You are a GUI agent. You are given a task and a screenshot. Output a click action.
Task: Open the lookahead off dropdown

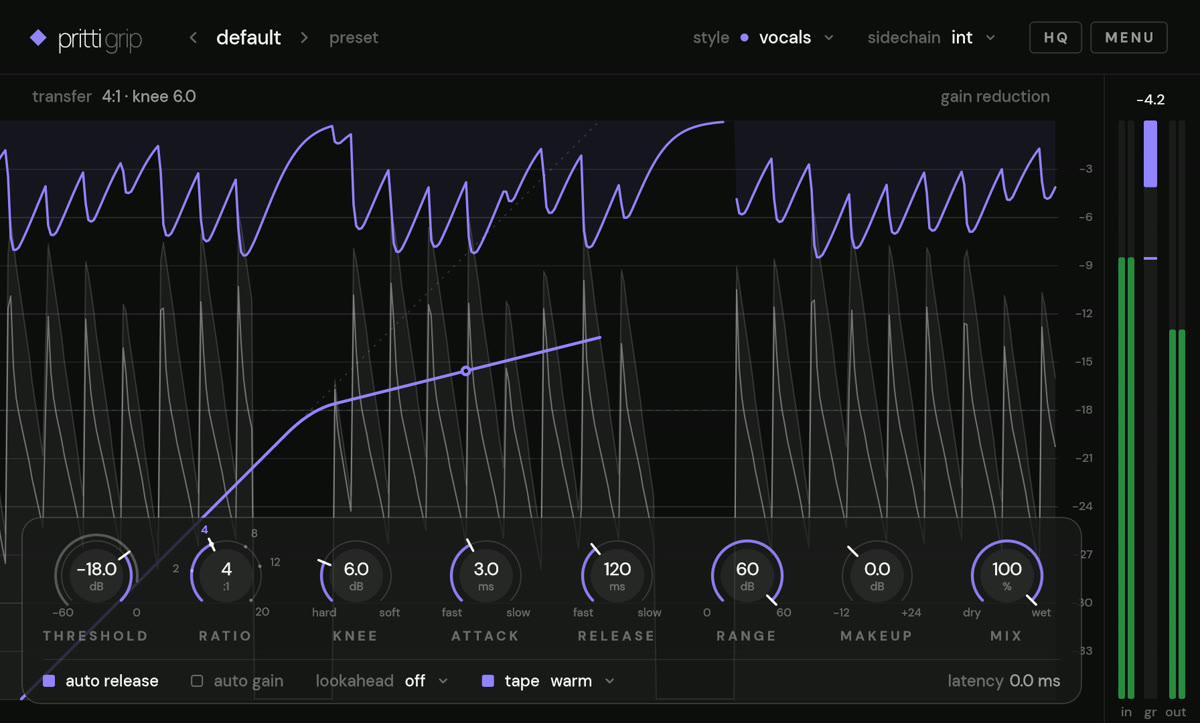tap(426, 681)
